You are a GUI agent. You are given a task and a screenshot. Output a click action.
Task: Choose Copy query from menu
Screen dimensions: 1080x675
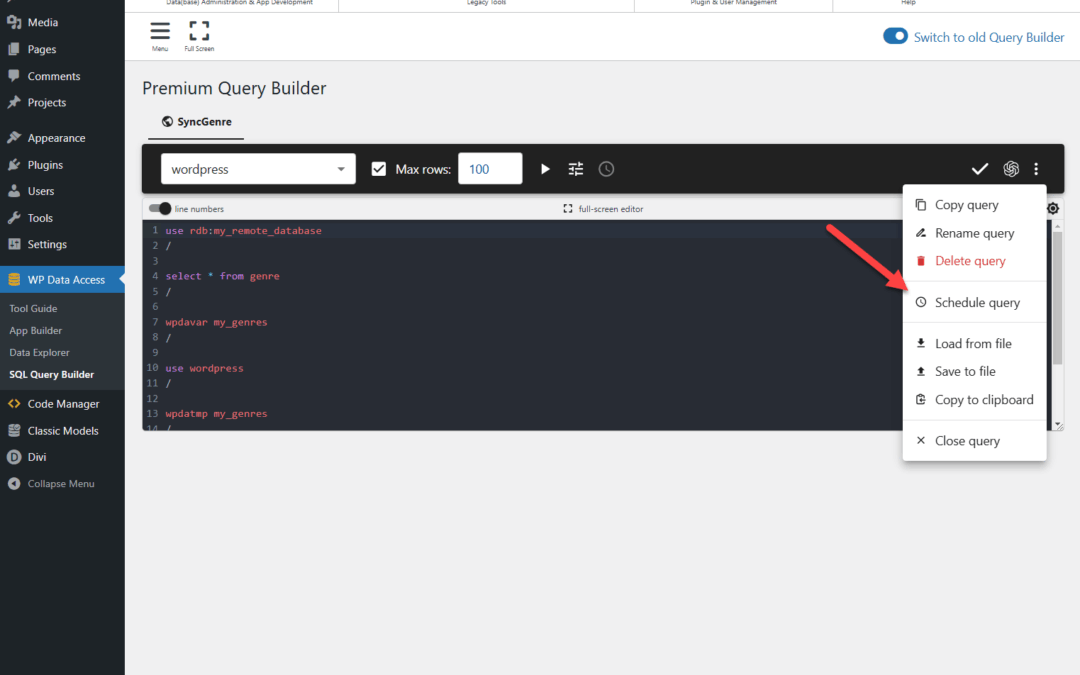click(975, 205)
